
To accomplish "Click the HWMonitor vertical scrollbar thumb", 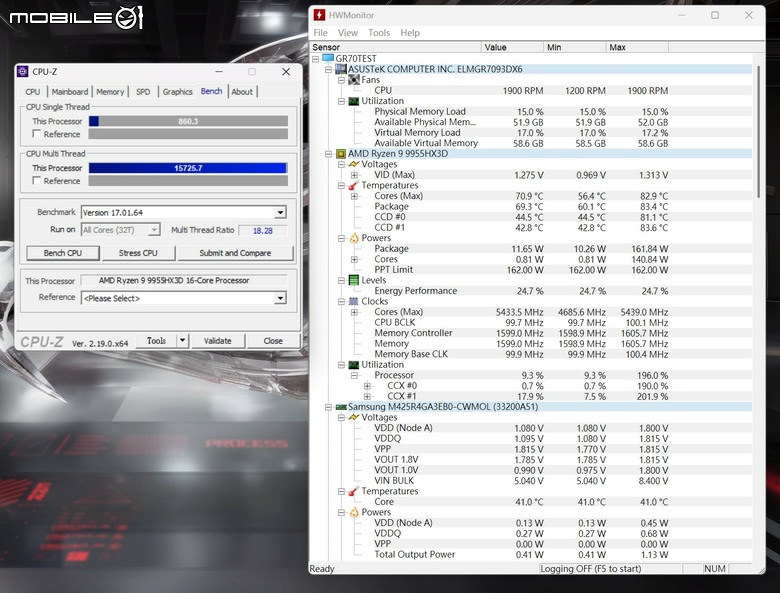I will coord(759,131).
